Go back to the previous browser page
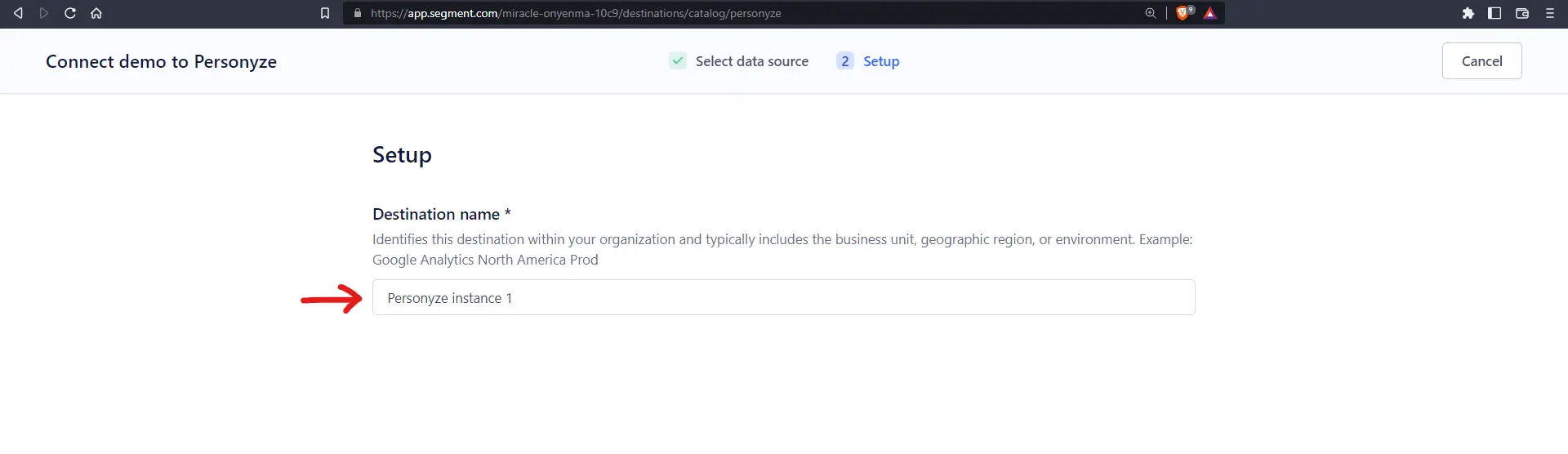 (x=18, y=13)
